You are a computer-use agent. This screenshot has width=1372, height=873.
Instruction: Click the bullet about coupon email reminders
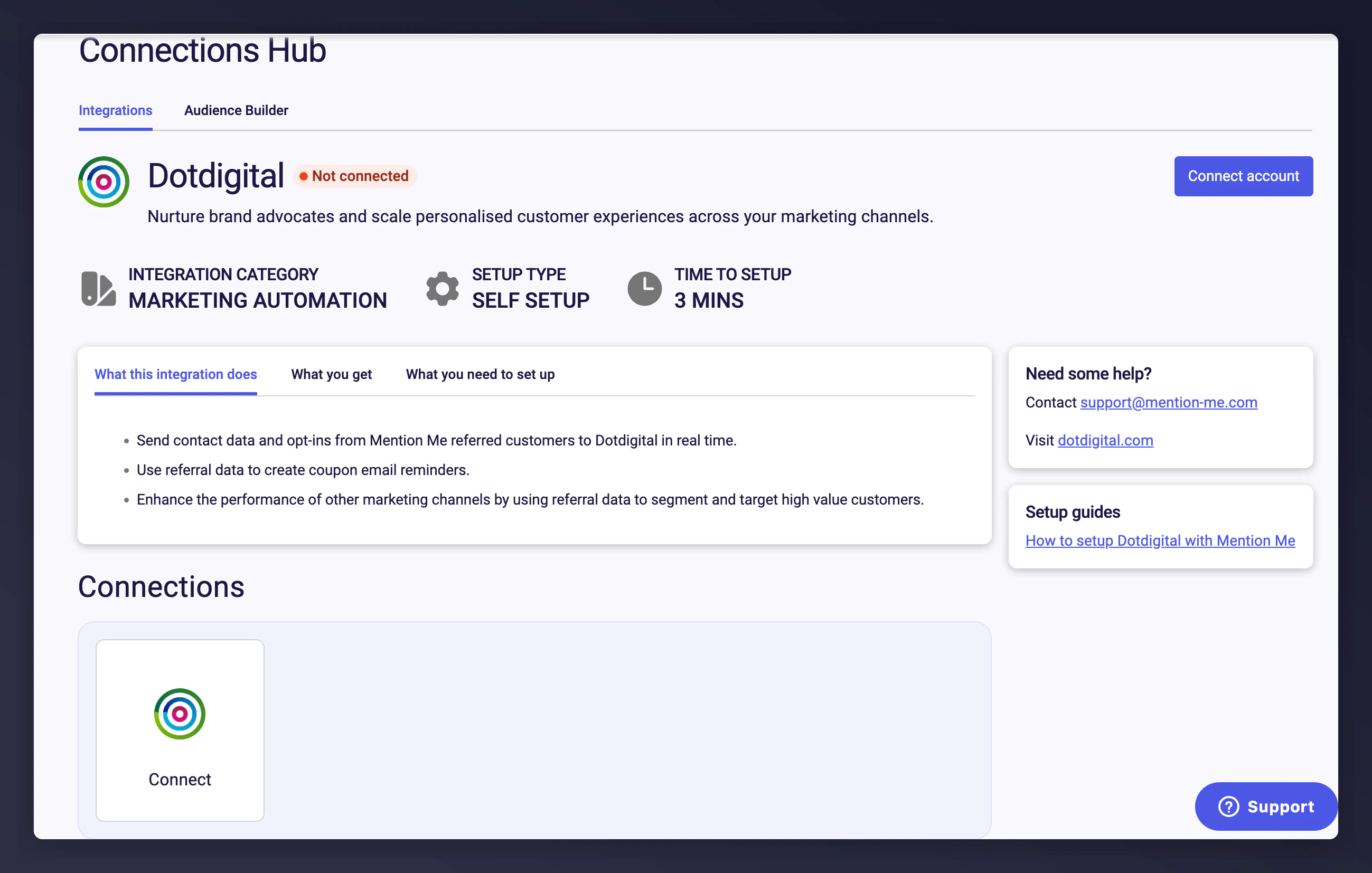[x=303, y=470]
